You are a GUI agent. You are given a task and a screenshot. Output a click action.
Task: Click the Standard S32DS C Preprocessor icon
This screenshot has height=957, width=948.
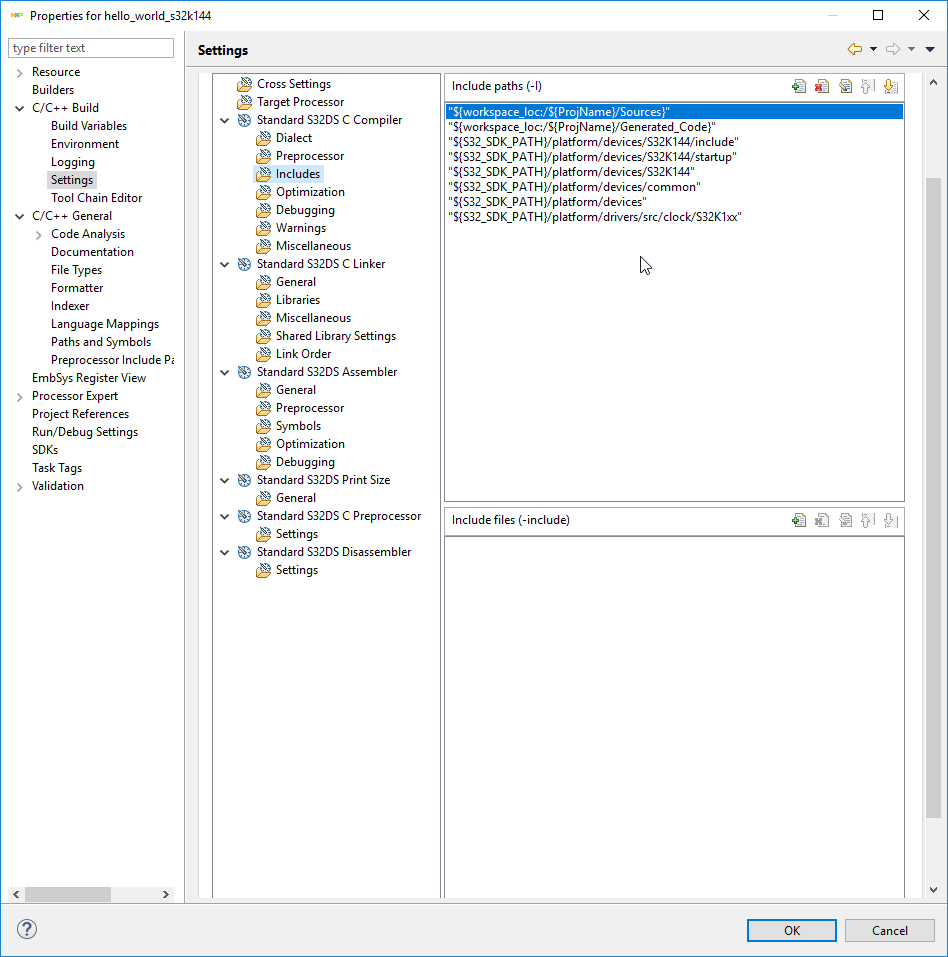(x=244, y=516)
